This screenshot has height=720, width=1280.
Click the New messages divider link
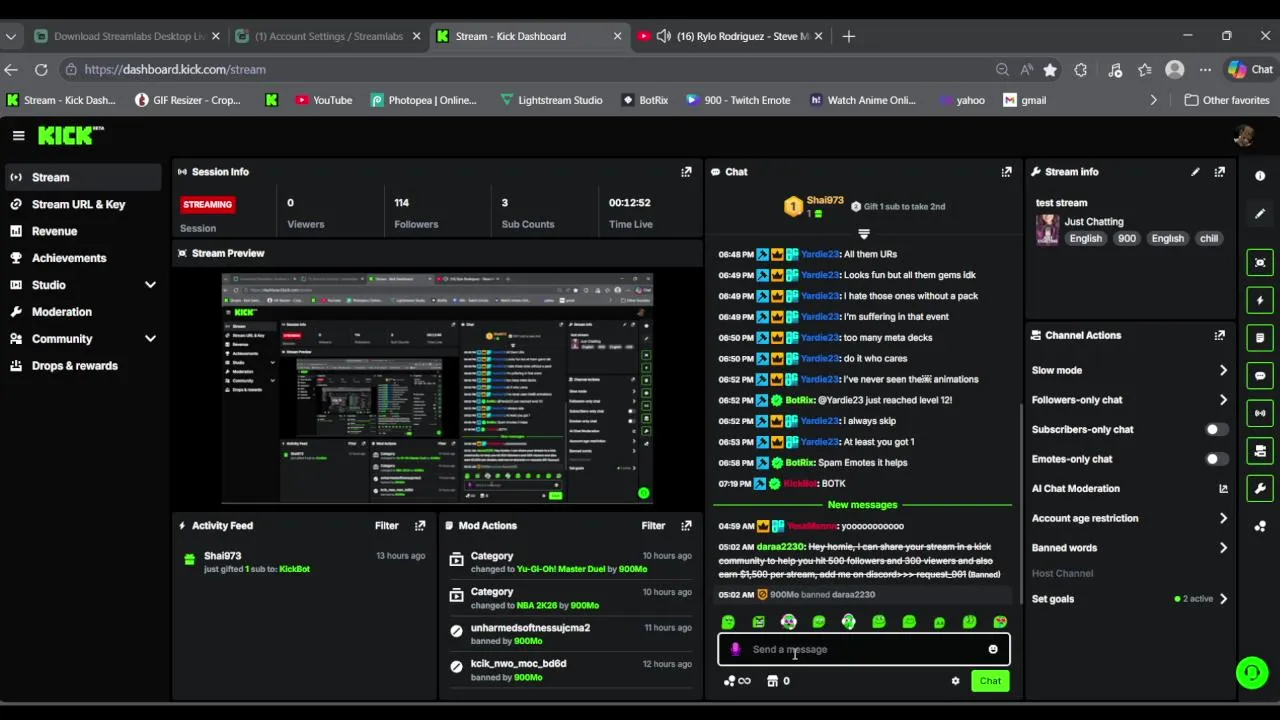pyautogui.click(x=862, y=505)
